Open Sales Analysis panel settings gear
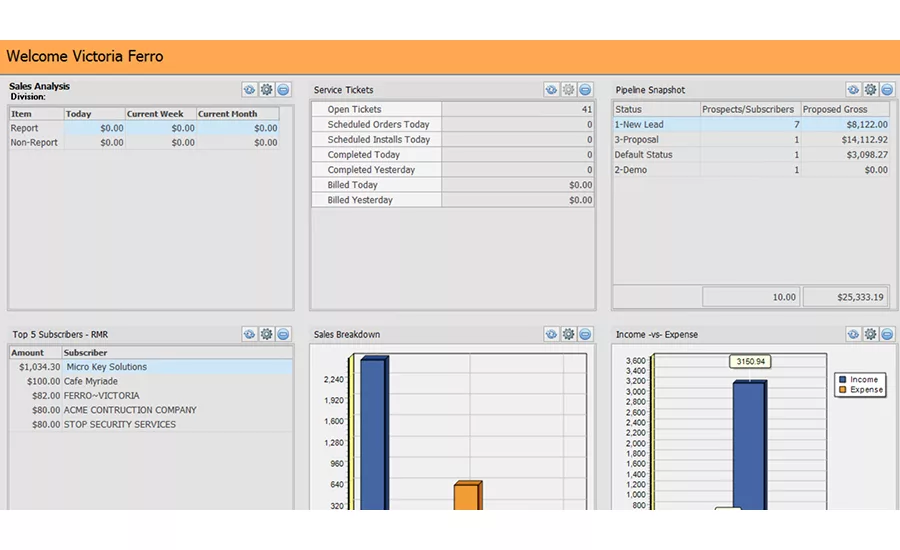This screenshot has height=550, width=900. pyautogui.click(x=266, y=90)
